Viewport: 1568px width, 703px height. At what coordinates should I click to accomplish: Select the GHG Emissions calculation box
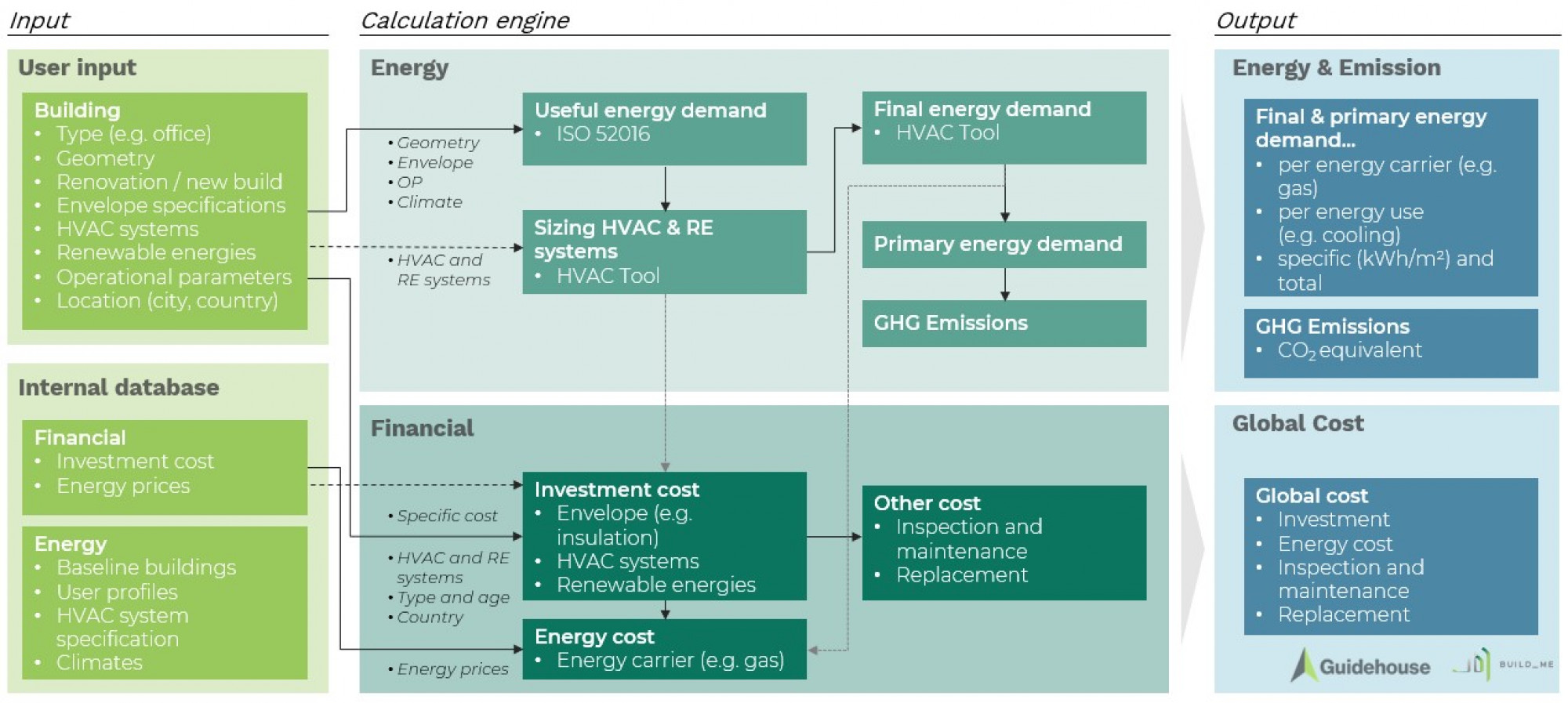pos(1004,323)
